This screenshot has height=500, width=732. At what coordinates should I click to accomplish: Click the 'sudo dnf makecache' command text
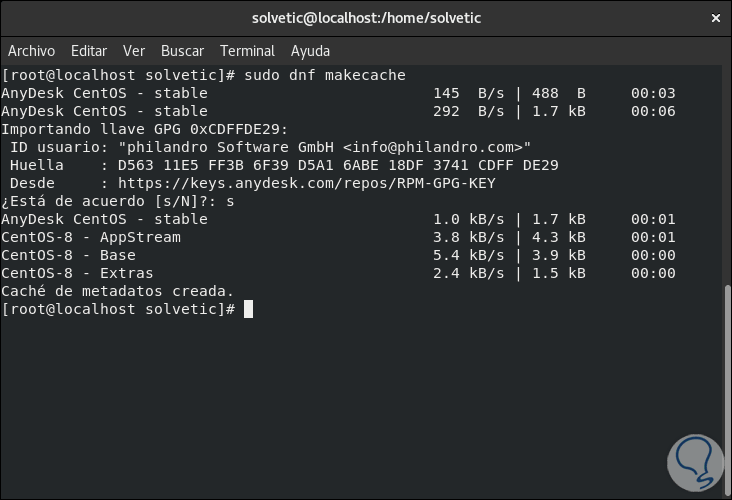[x=325, y=75]
